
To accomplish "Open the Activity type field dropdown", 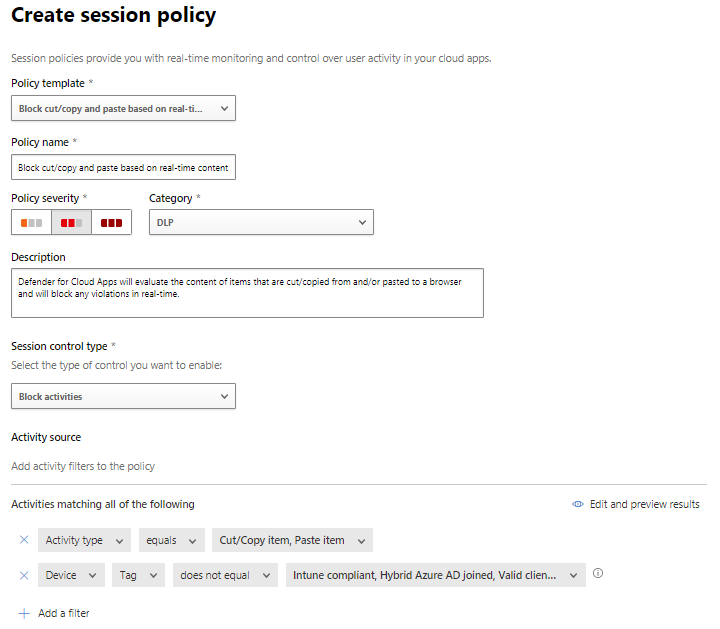I will 84,540.
